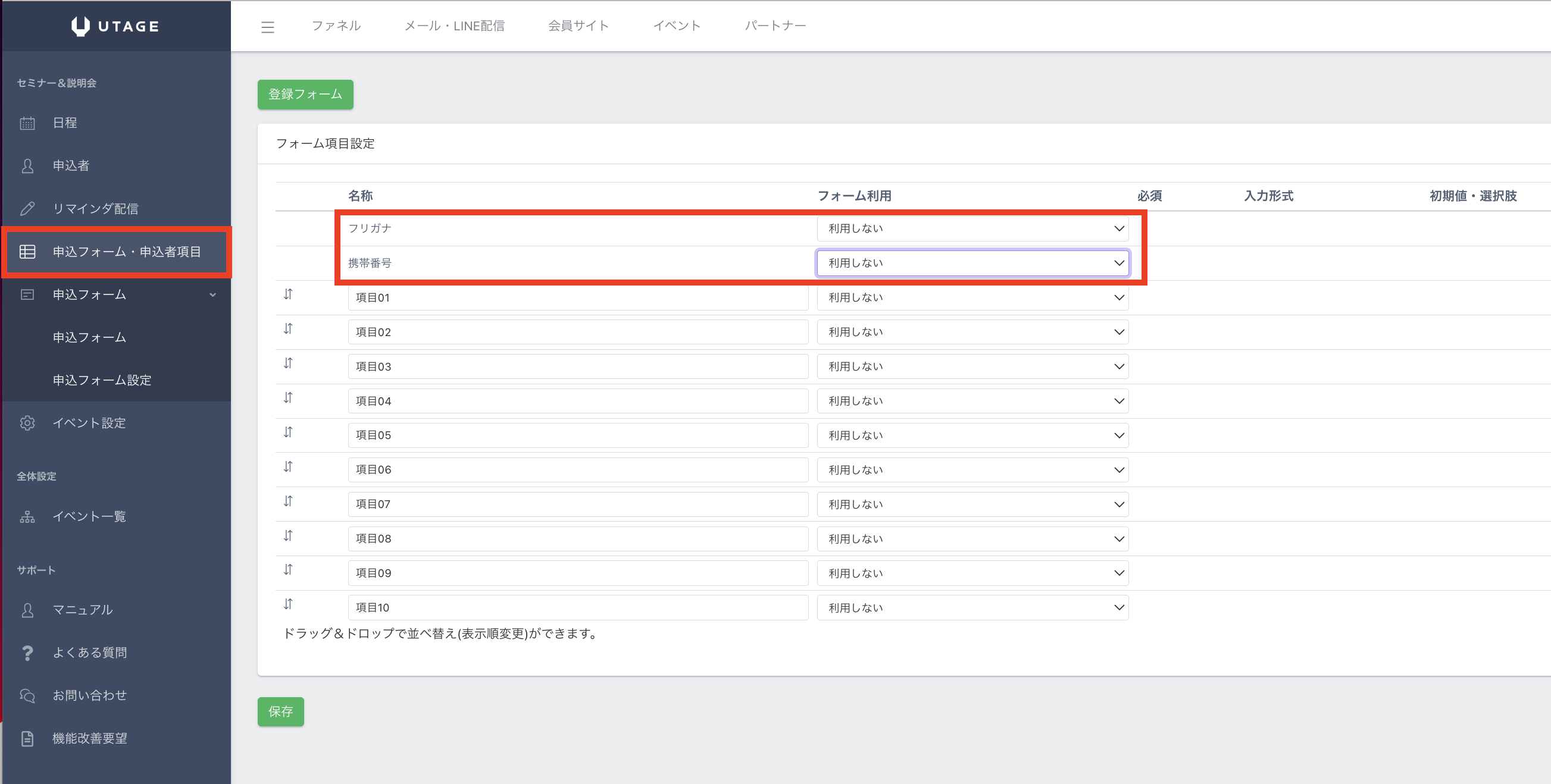Click the sort handle for 項目01 row
This screenshot has height=784, width=1551.
(289, 294)
